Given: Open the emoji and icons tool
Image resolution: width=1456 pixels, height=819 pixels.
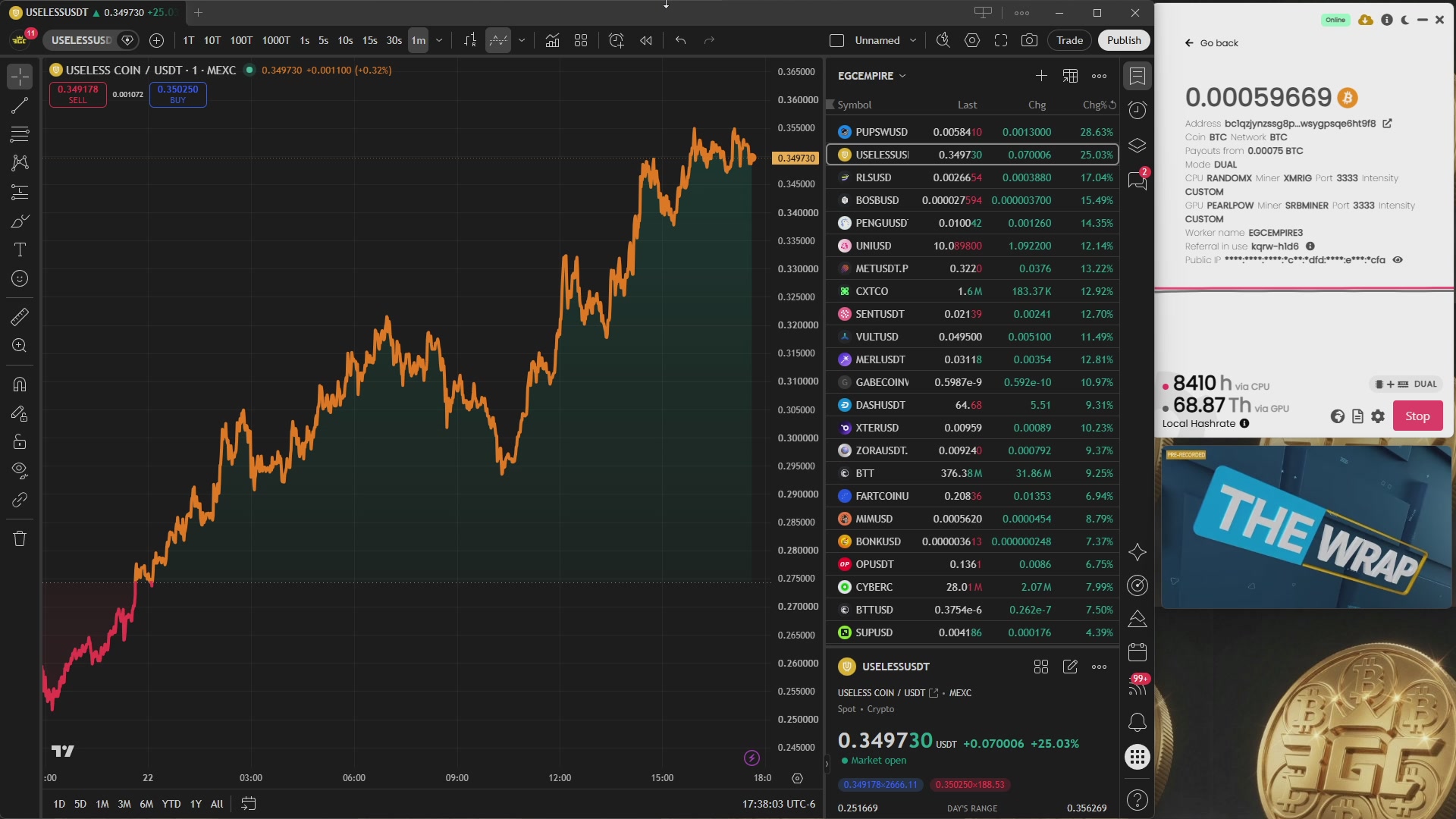Looking at the screenshot, I should tap(20, 278).
